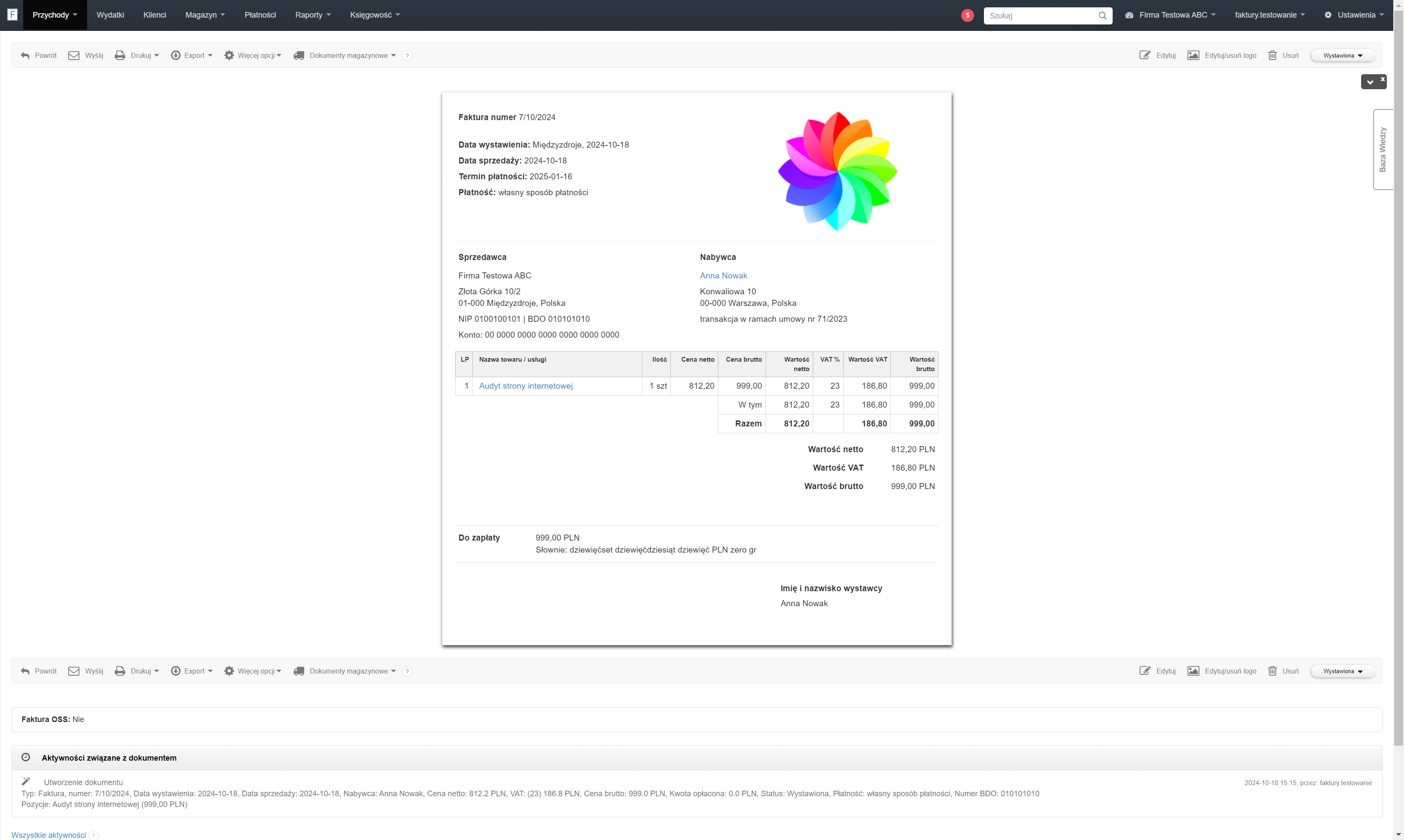Open the Firma Testowa ABC company dropdown
The image size is (1404, 840).
1171,15
